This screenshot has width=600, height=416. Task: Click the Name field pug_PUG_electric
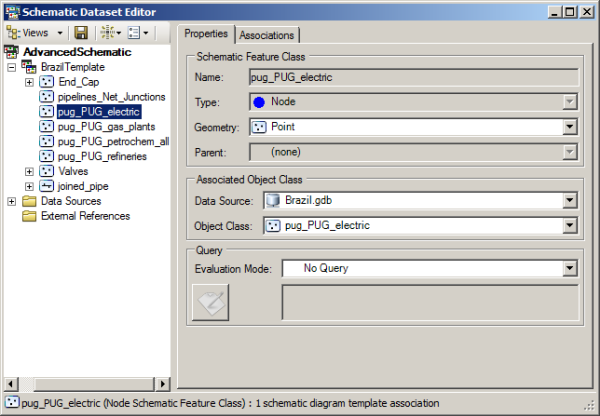click(413, 77)
